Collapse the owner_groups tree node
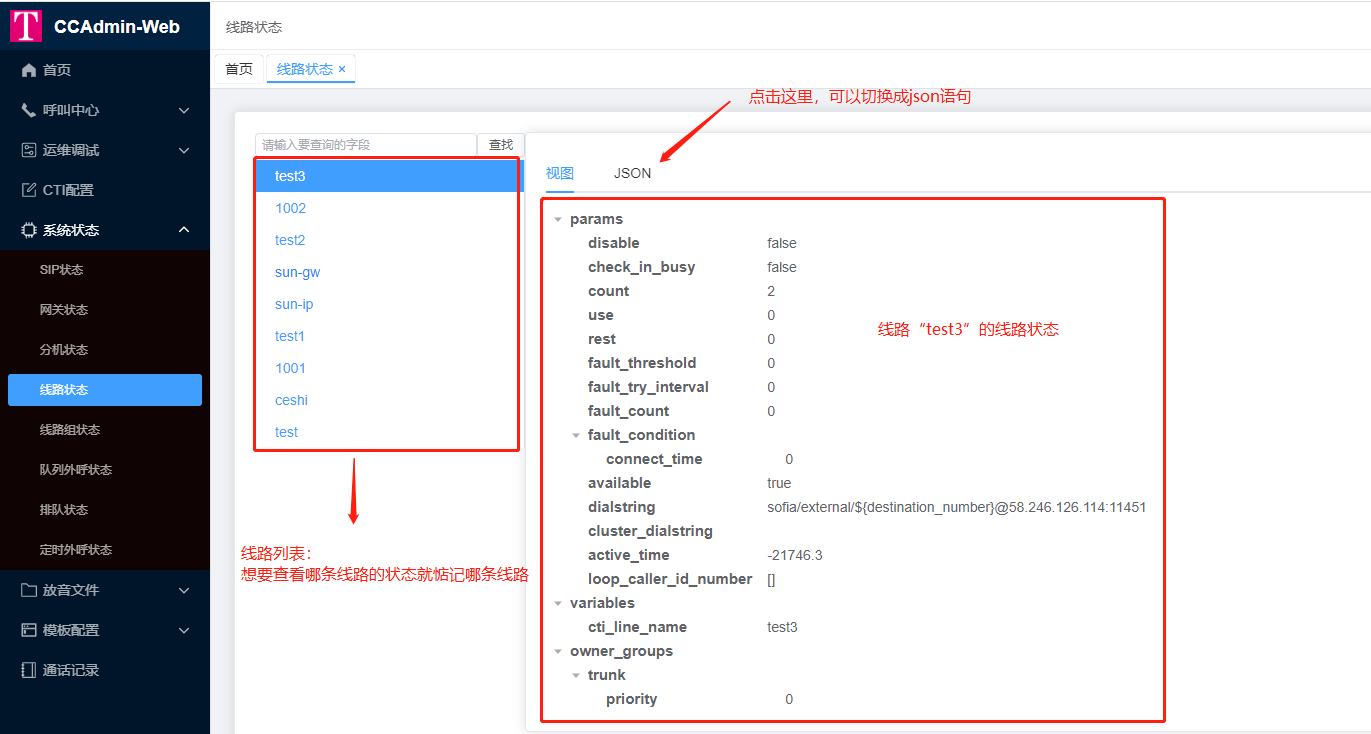 (x=558, y=651)
